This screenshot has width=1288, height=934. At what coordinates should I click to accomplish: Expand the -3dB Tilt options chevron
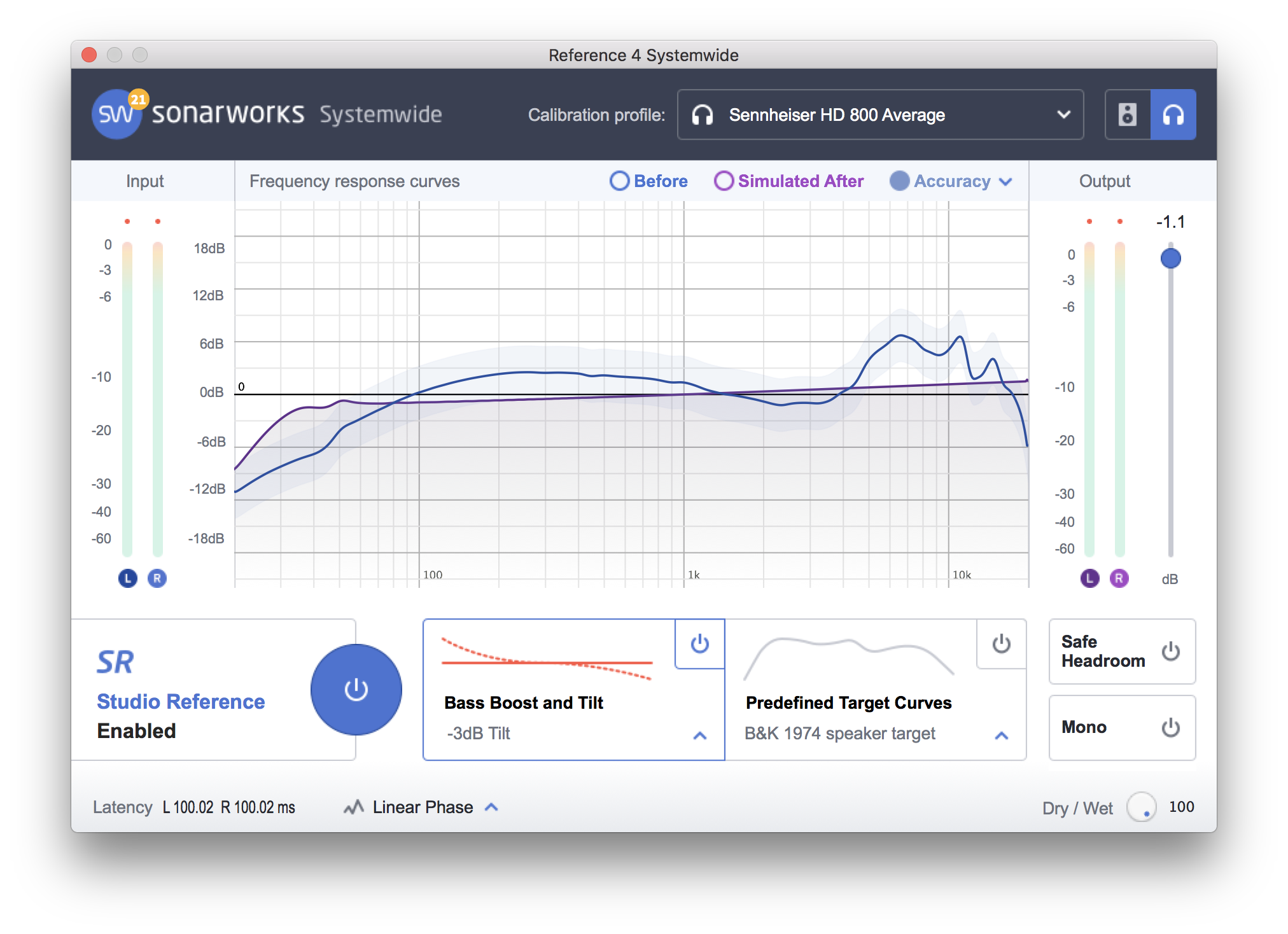pyautogui.click(x=699, y=735)
